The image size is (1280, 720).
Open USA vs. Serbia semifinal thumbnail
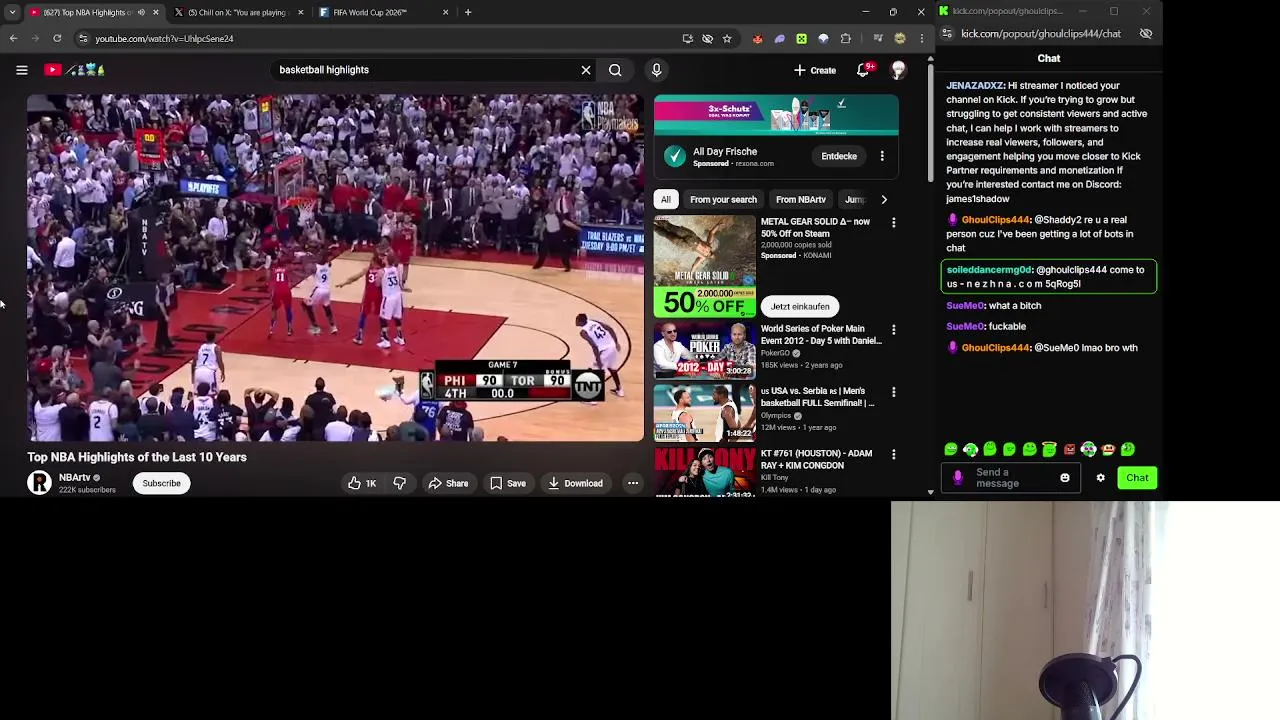pyautogui.click(x=705, y=413)
